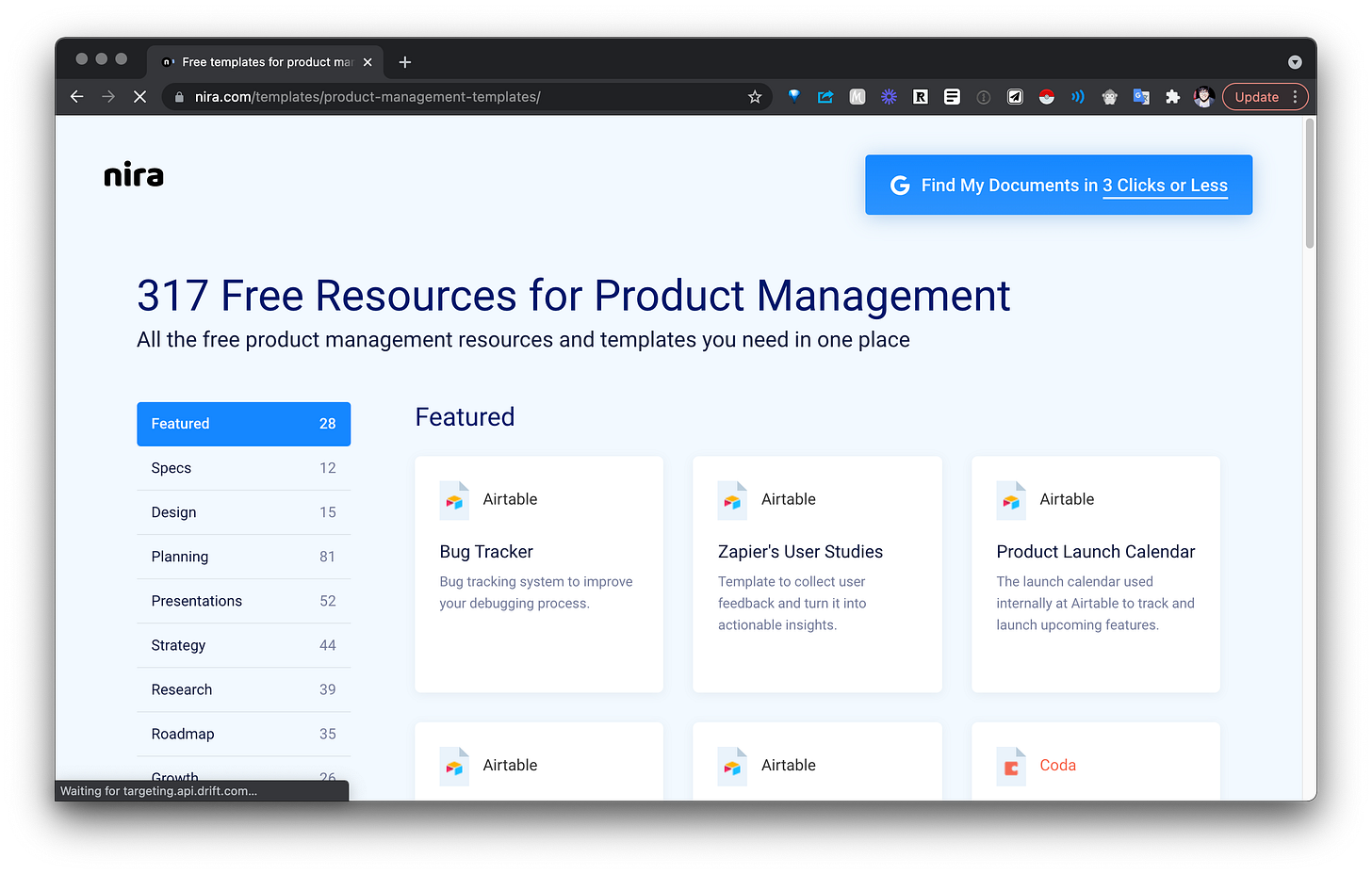This screenshot has width=1372, height=874.
Task: Open the blue sound waves extension
Action: [1078, 96]
